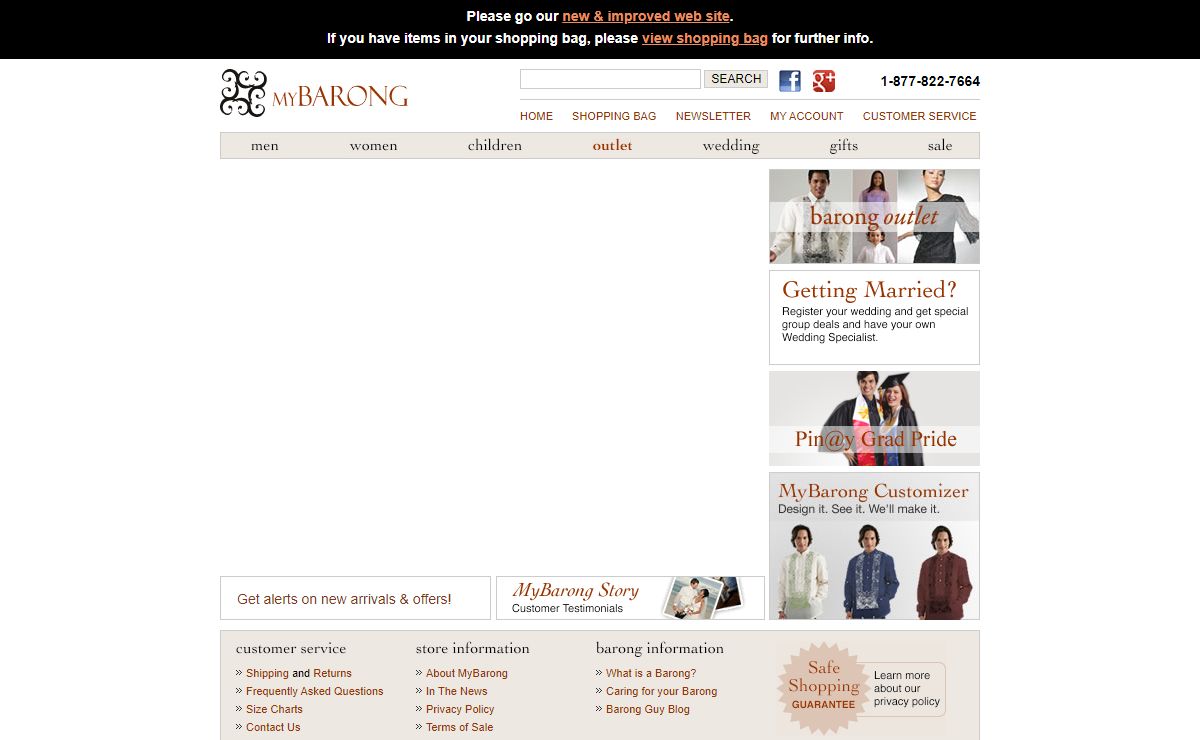This screenshot has width=1200, height=740.
Task: Select the men category tab
Action: point(265,146)
